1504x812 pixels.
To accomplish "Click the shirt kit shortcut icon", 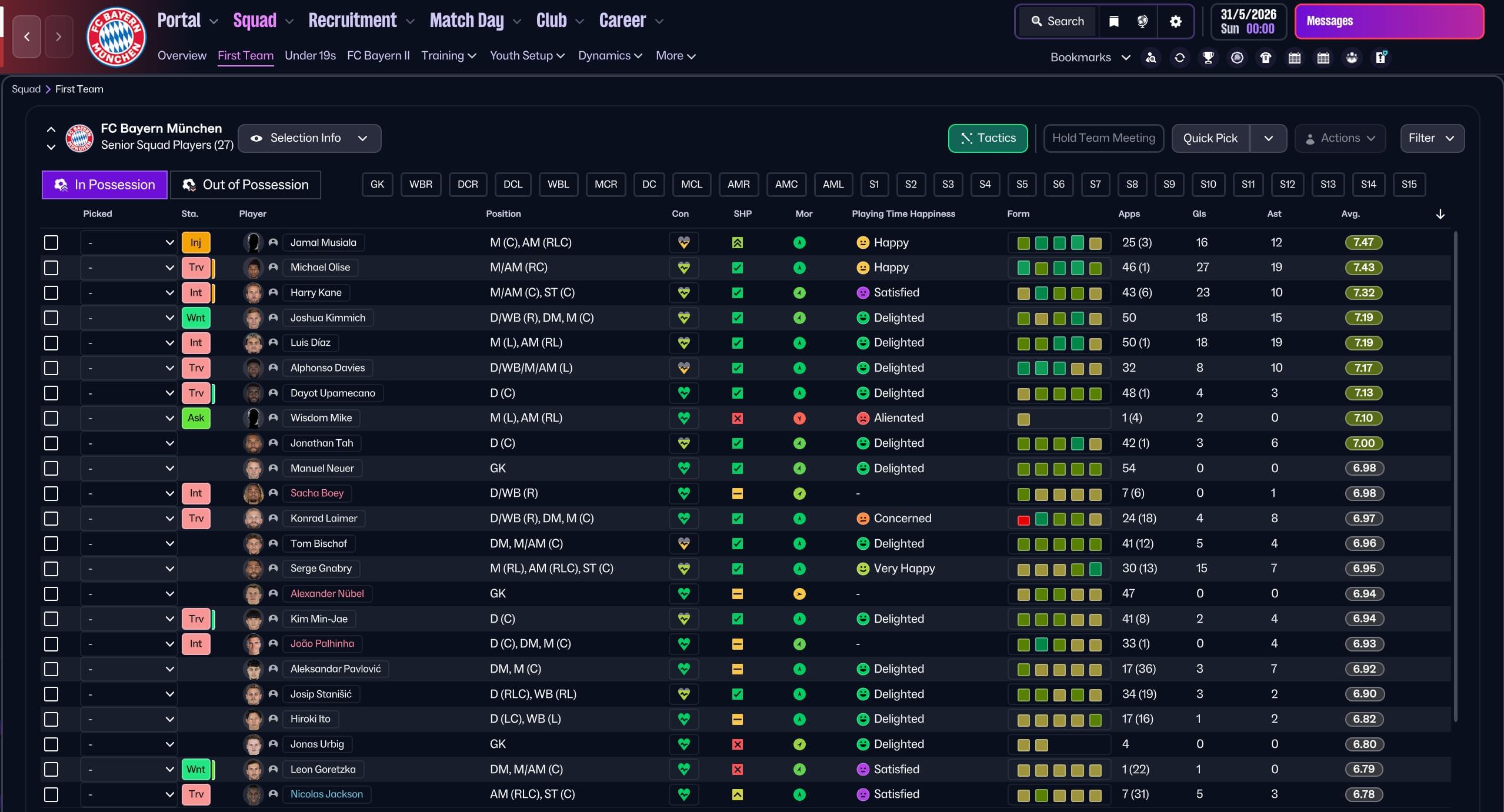I will [1265, 57].
